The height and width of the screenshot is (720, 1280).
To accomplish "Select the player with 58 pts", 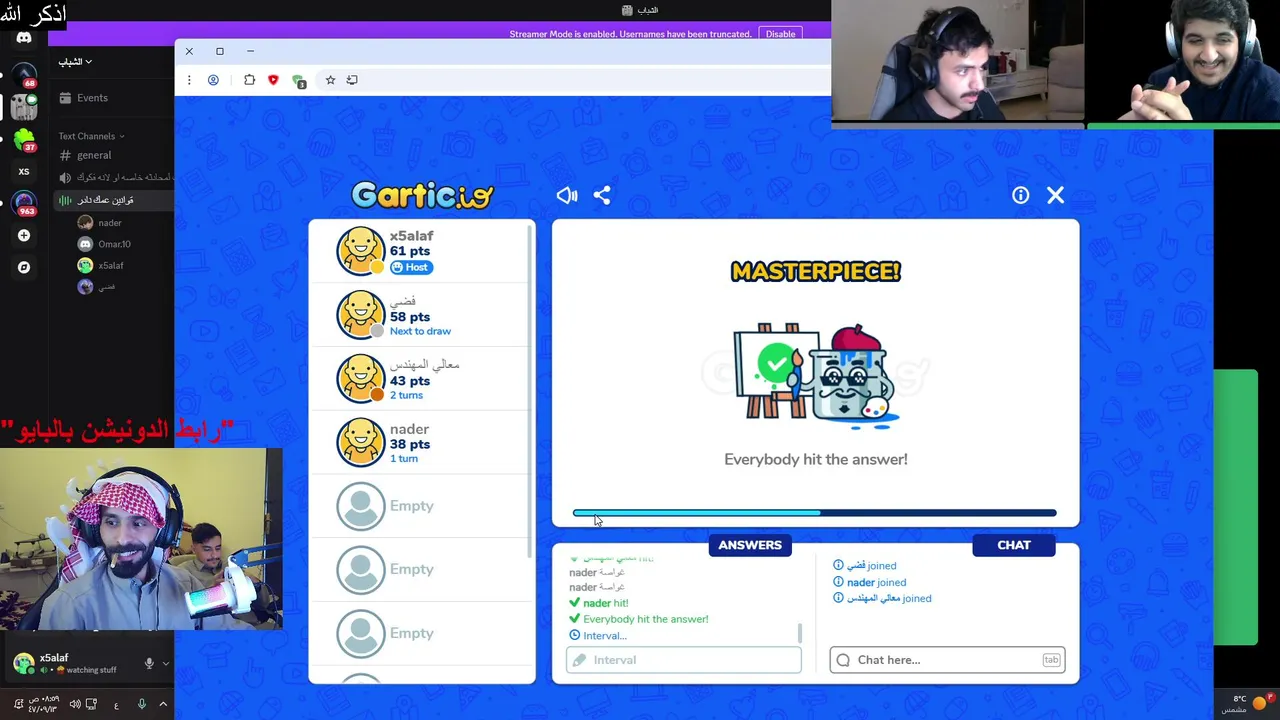I will [418, 315].
